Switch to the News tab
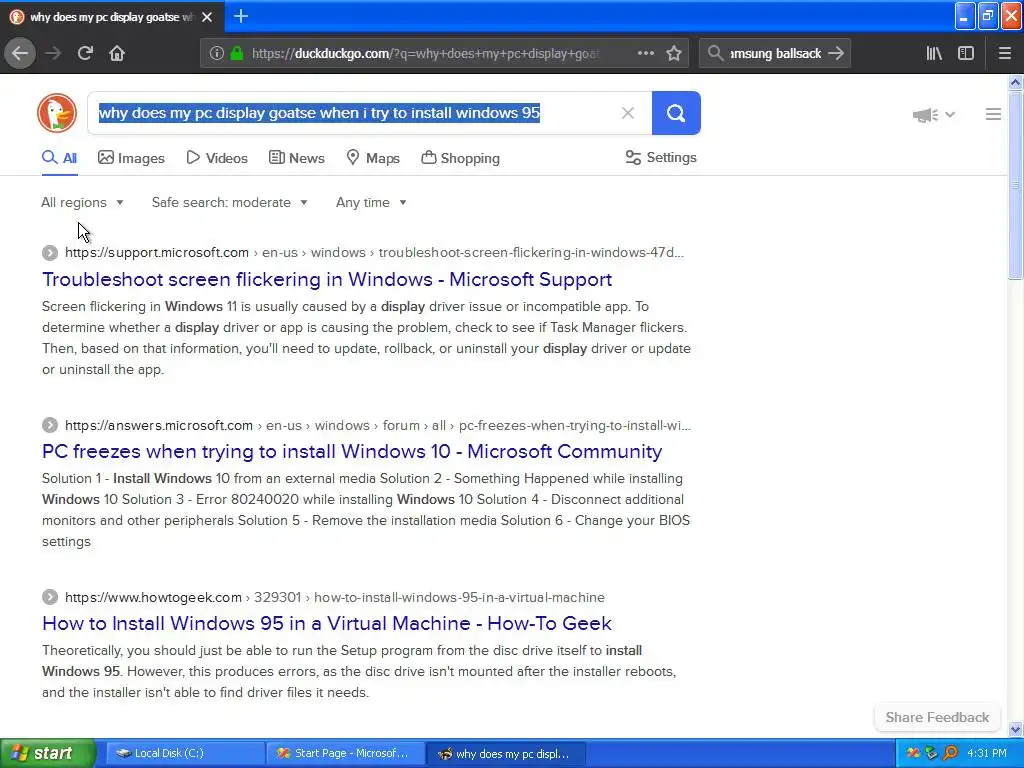This screenshot has height=768, width=1024. point(296,158)
